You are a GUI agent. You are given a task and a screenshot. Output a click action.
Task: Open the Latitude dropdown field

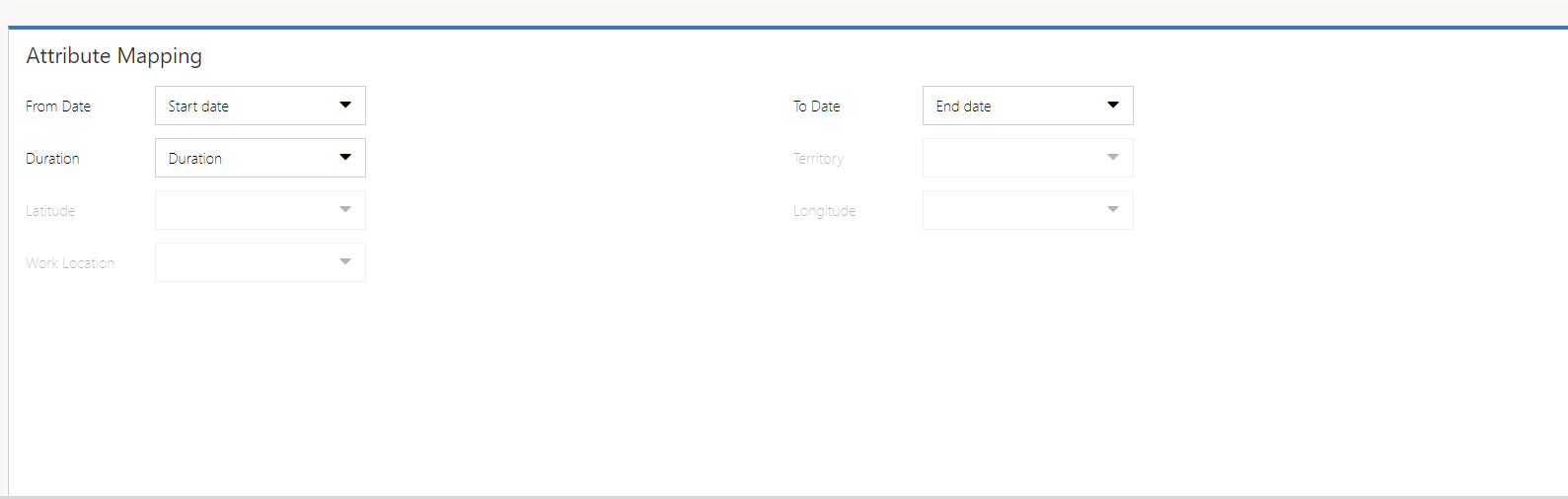[247, 210]
